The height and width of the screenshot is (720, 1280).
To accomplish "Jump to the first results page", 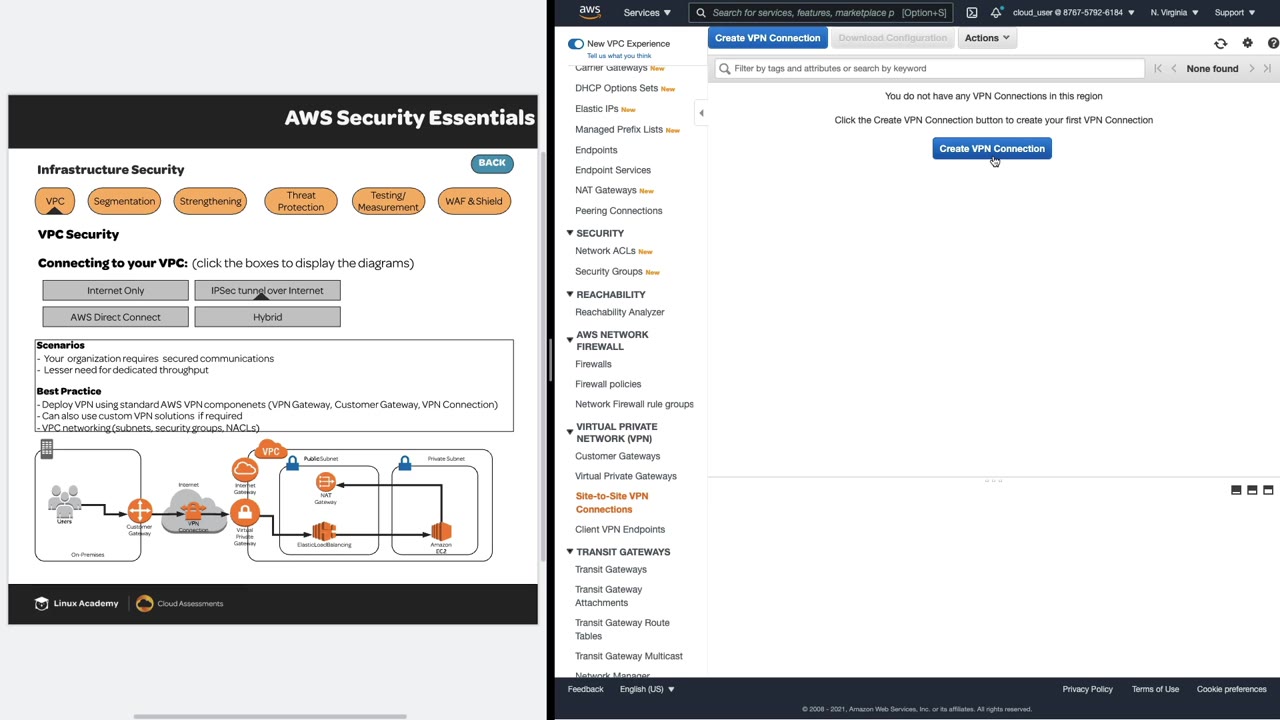I will (1158, 69).
